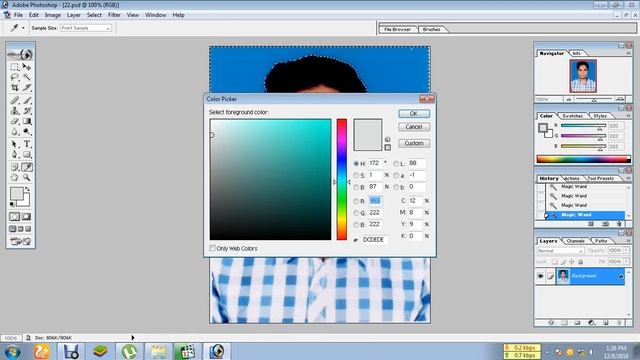Click the hex color value field
The width and height of the screenshot is (640, 360).
pyautogui.click(x=375, y=240)
